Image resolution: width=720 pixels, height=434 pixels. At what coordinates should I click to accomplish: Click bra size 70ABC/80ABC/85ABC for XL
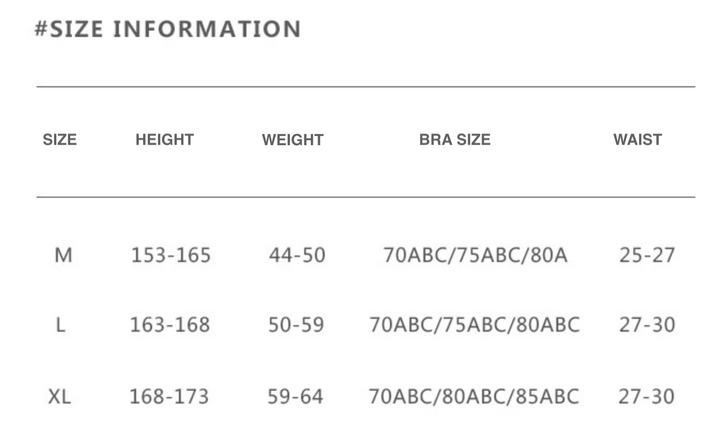tap(474, 397)
